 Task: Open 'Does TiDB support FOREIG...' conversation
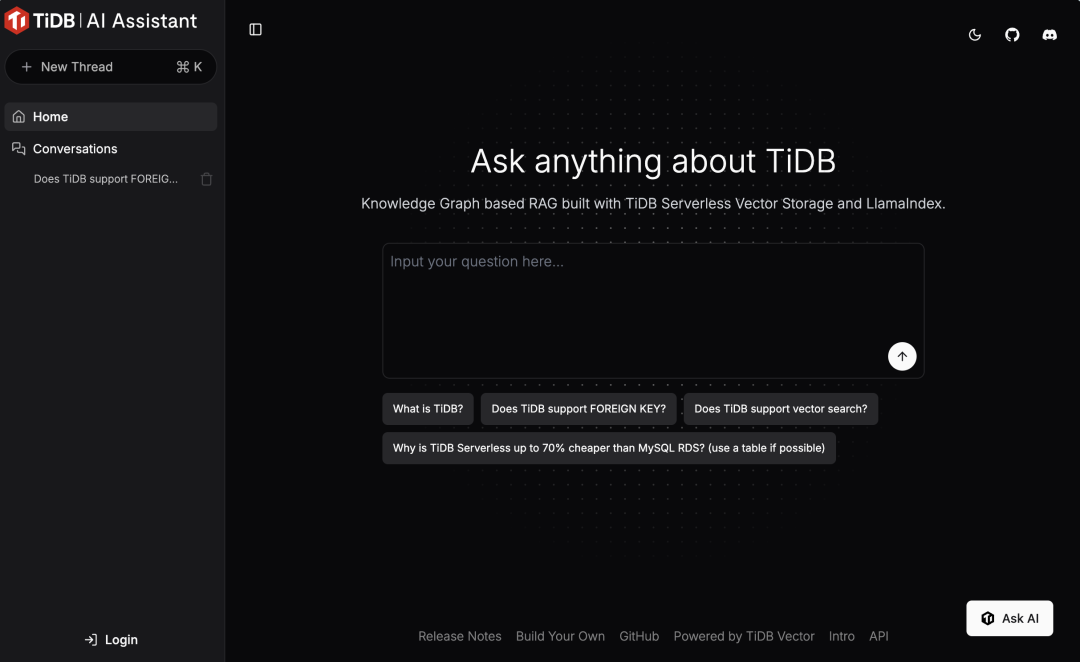[x=105, y=179]
